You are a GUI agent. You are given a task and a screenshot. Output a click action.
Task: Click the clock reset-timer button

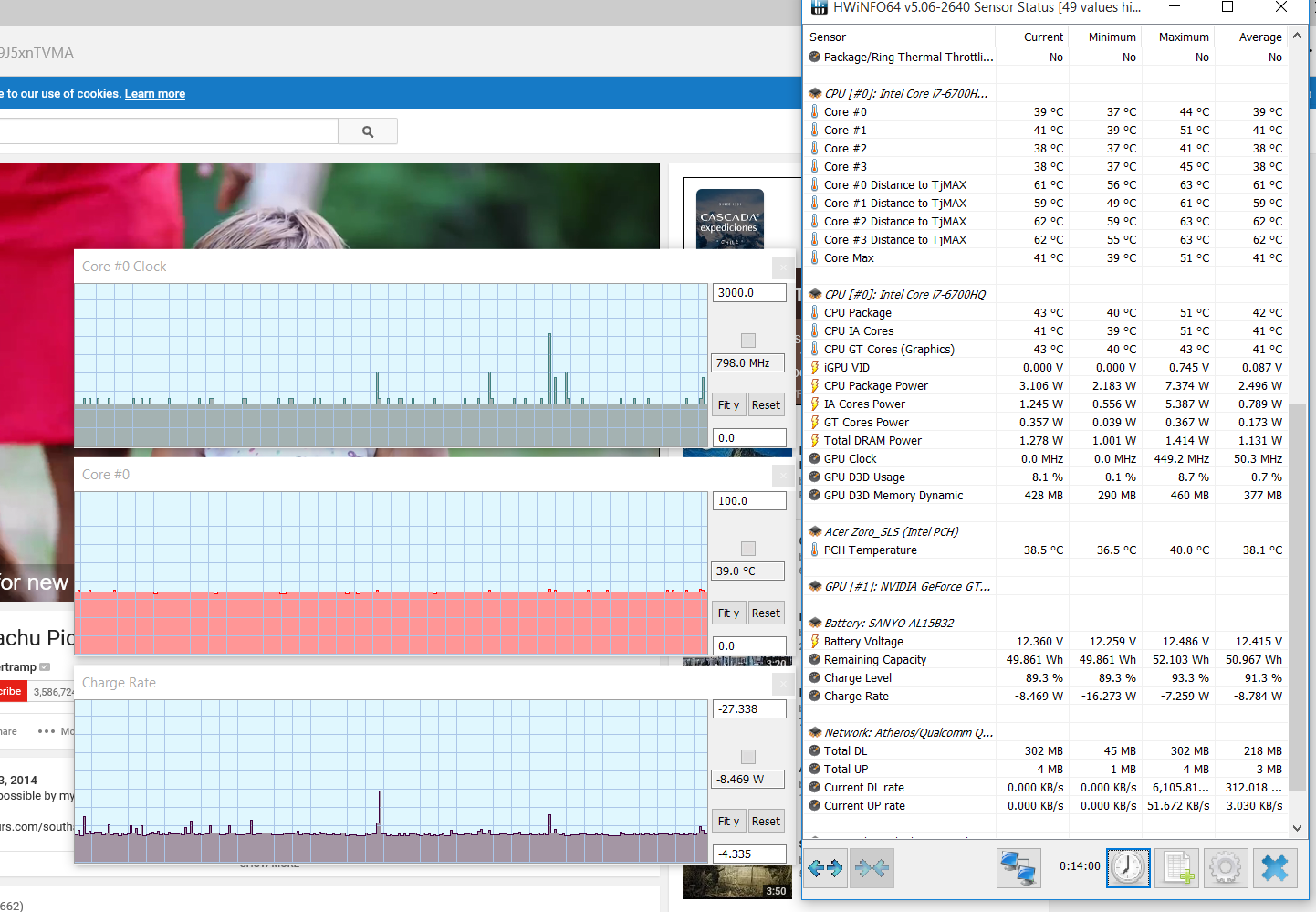1129,867
